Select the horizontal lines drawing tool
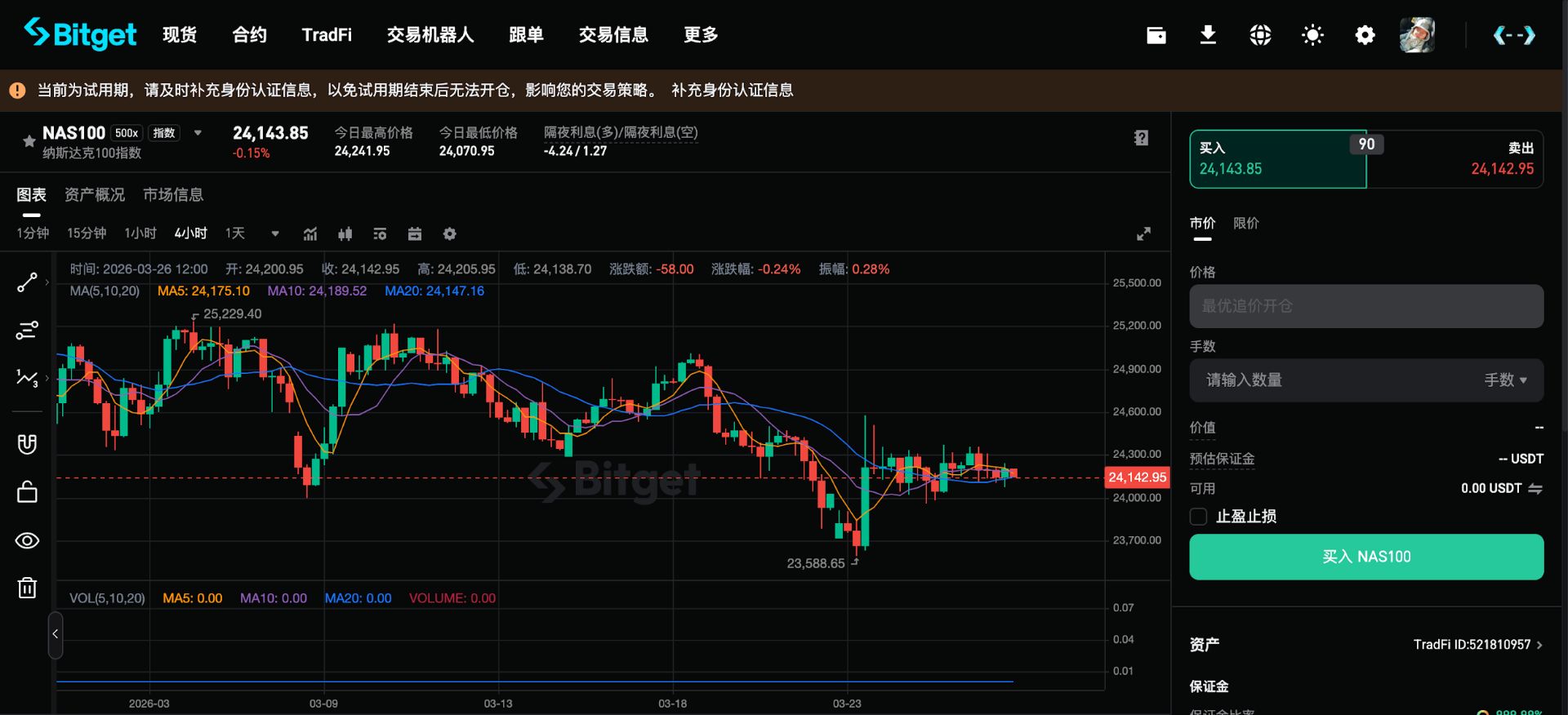Screen dimensions: 1568x715 pos(27,331)
